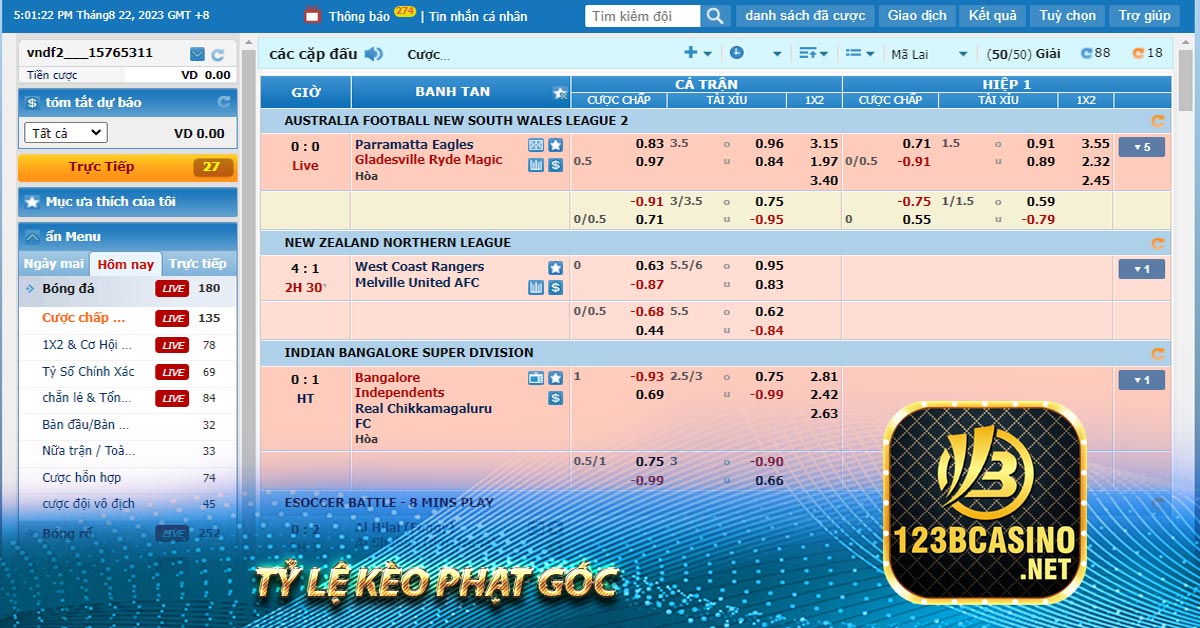Click the orange Trực Tiếp live button

(128, 167)
